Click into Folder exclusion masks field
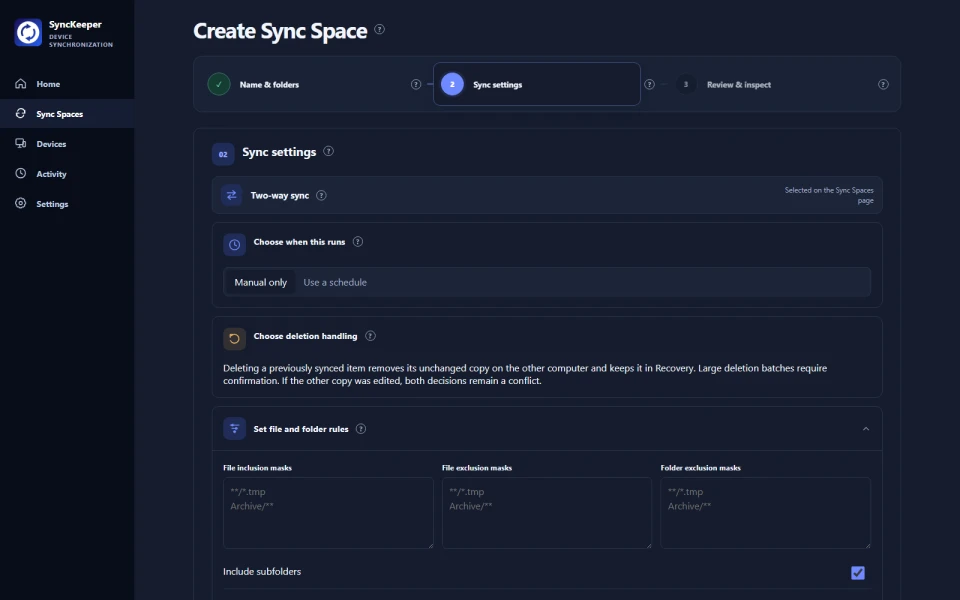 pyautogui.click(x=765, y=513)
